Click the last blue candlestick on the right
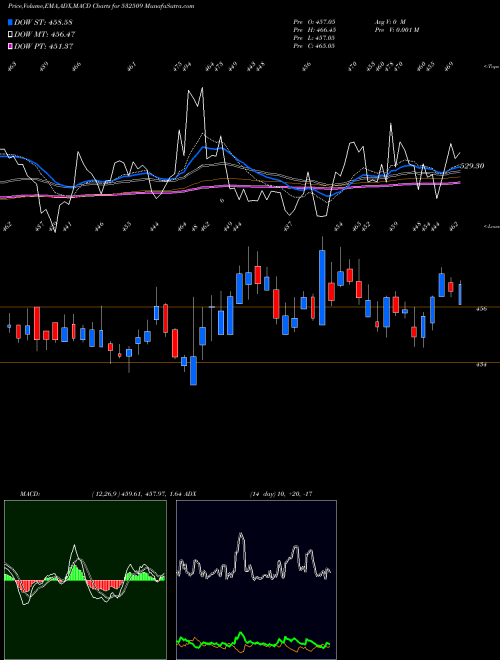The height and width of the screenshot is (660, 500). point(460,294)
